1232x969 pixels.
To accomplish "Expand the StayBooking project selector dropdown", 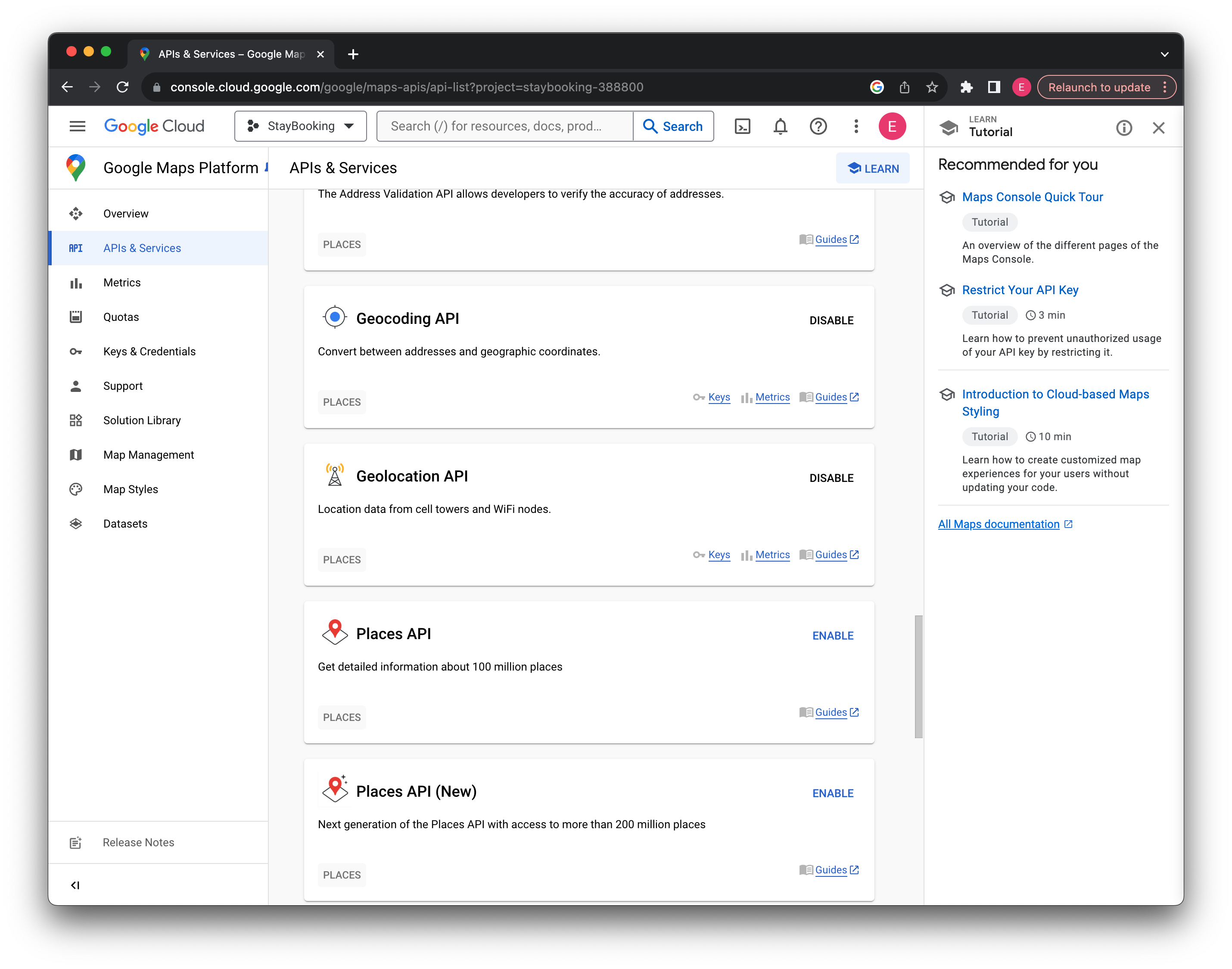I will coord(301,126).
